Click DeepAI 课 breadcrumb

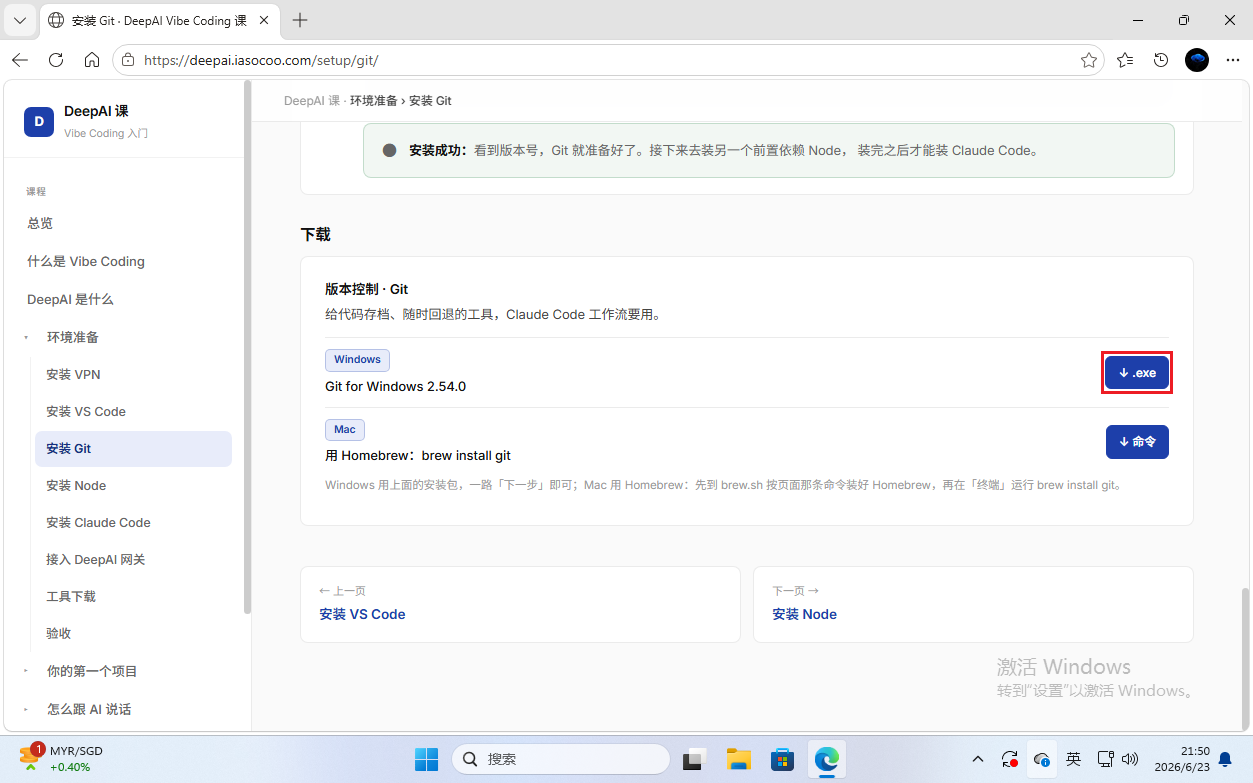coord(312,101)
